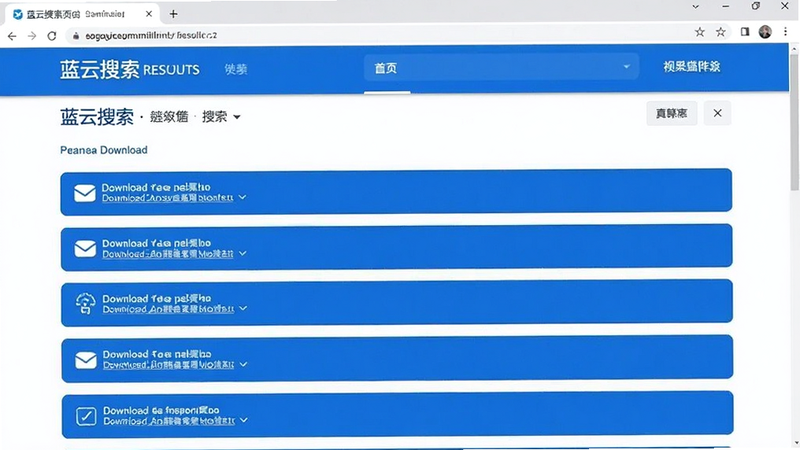Click the envelope icon in first download row
Image resolution: width=800 pixels, height=450 pixels.
[x=85, y=193]
